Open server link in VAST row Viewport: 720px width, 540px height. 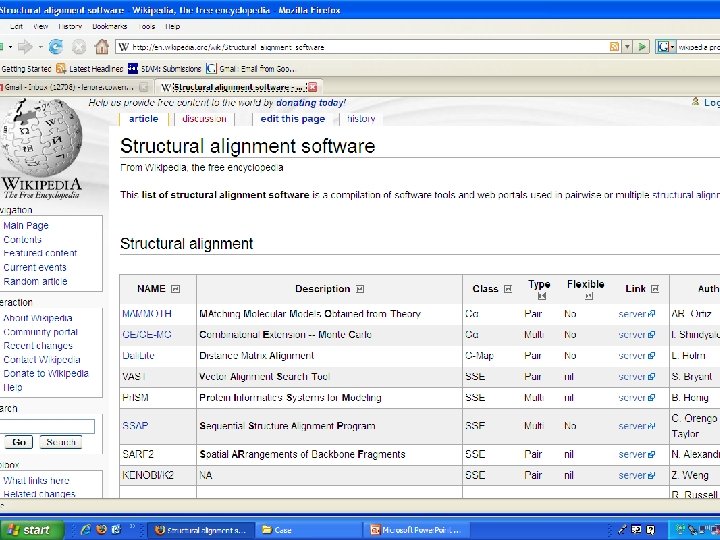click(x=636, y=377)
